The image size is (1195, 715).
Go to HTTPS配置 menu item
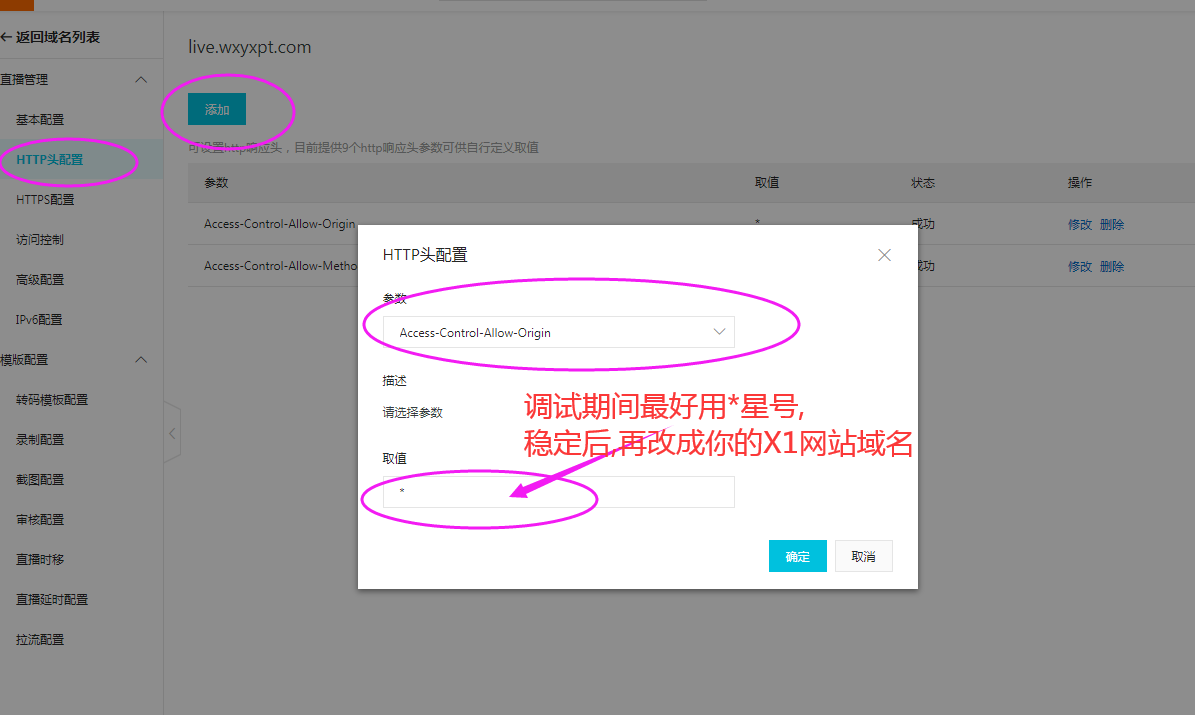45,200
